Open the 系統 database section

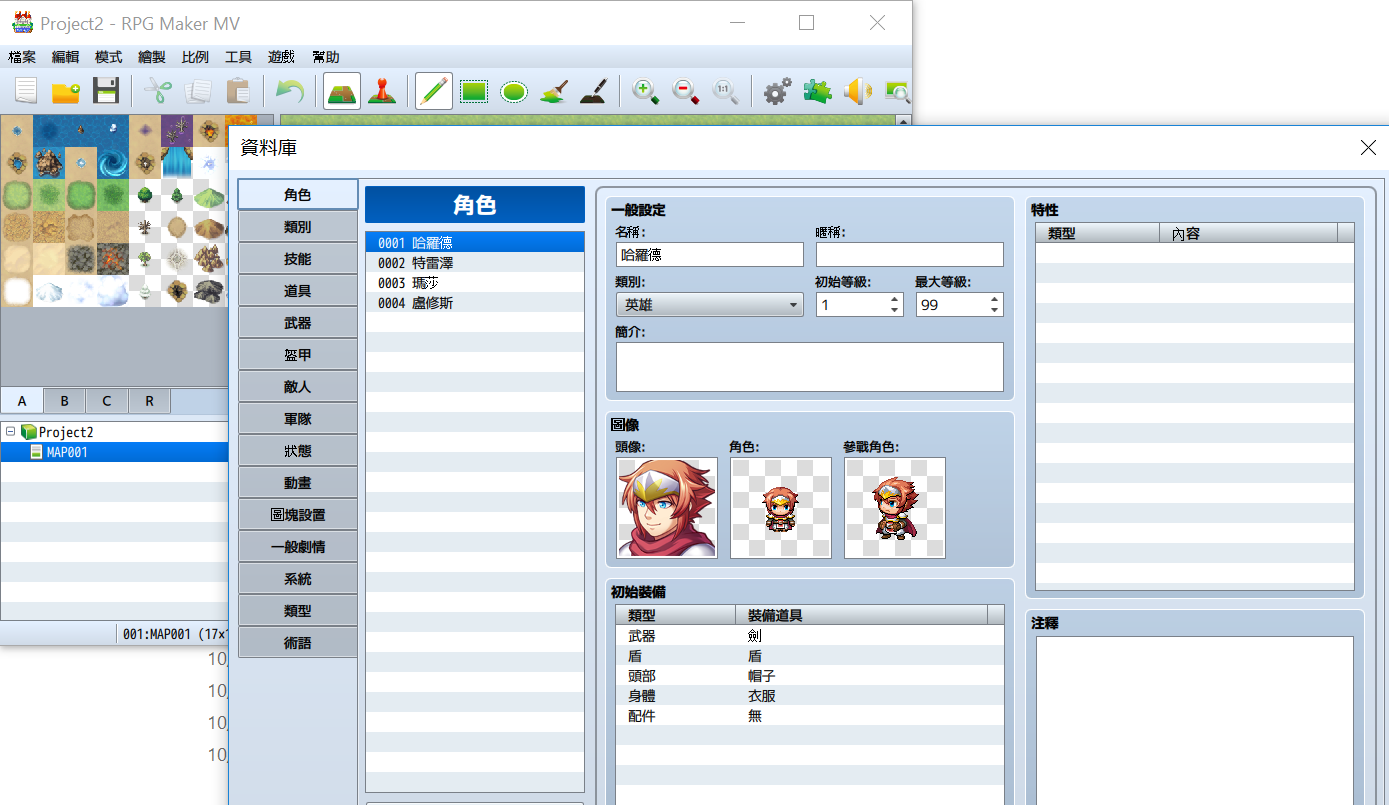[x=298, y=579]
